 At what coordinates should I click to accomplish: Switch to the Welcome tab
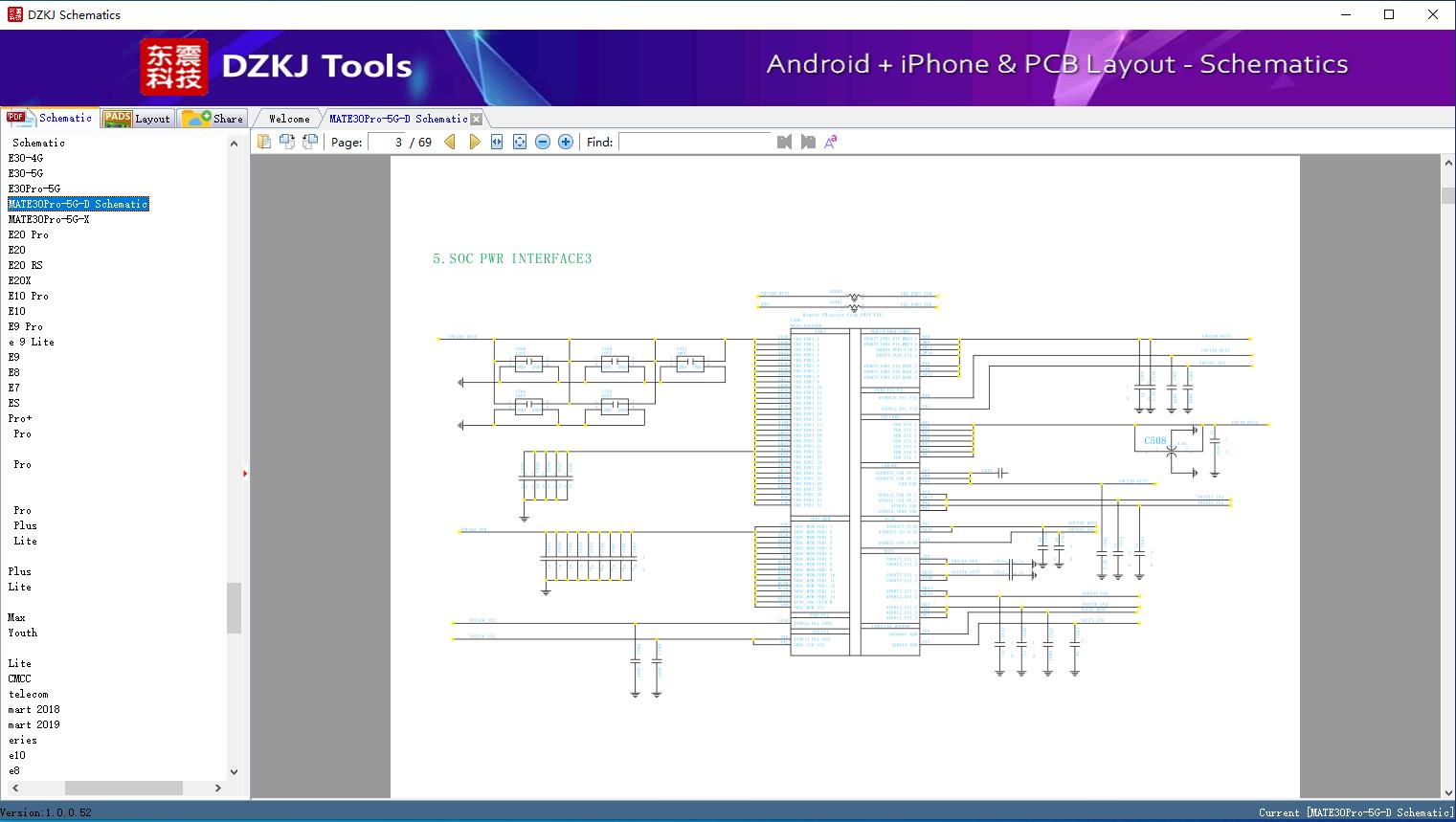(x=289, y=119)
